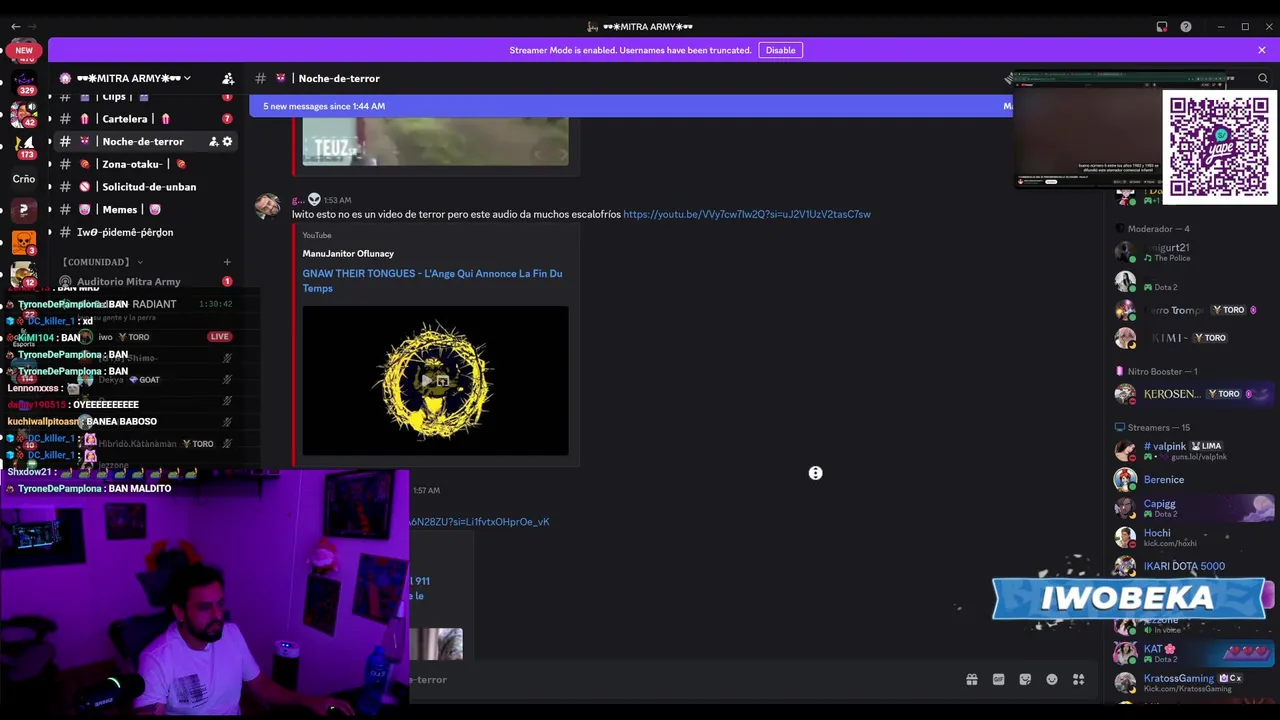Collapse the COMUNIDAD category
Viewport: 1280px width, 720px height.
pyautogui.click(x=101, y=262)
